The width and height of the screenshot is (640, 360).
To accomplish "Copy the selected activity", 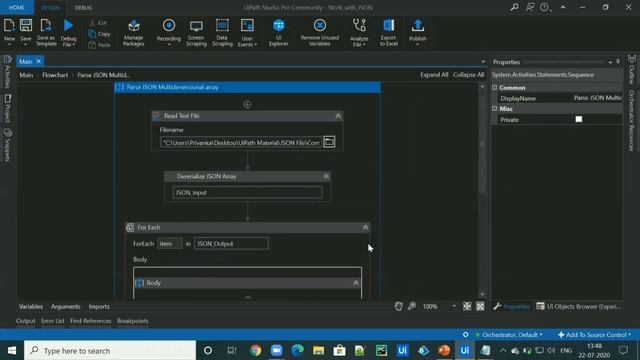I will (99, 34).
